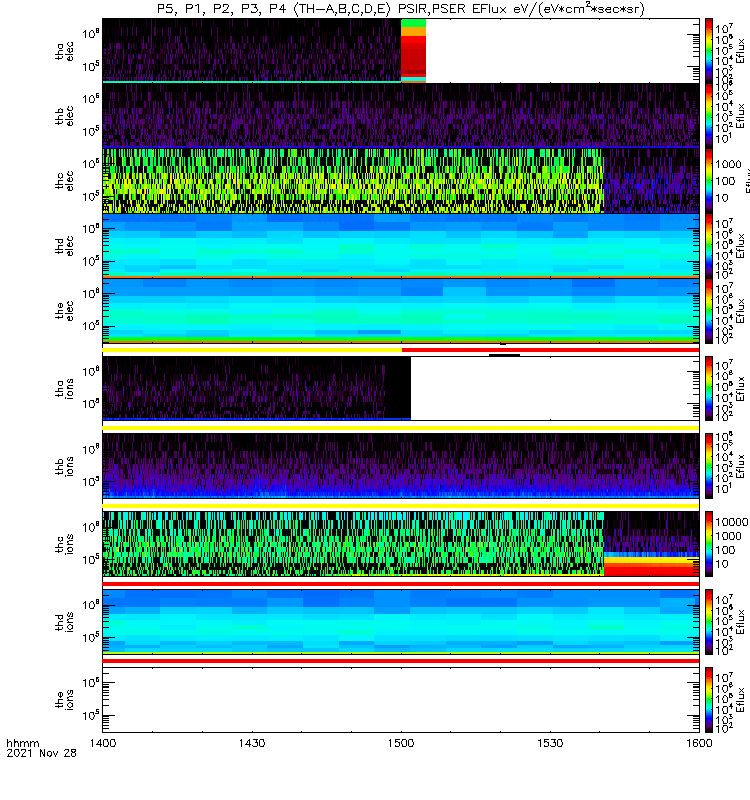Open the thb elec spectrogram panel
The width and height of the screenshot is (750, 800).
pyautogui.click(x=401, y=115)
